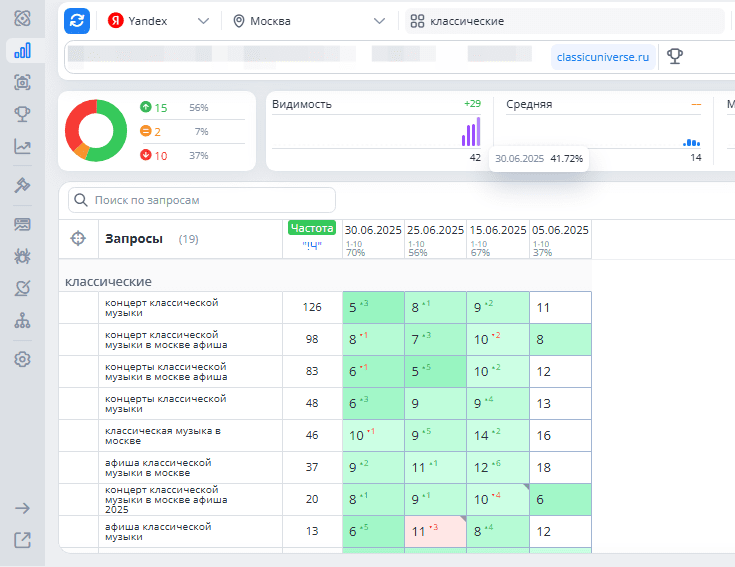This screenshot has height=567, width=735.
Task: Click query "афиша классической музыки"
Action: [158, 532]
